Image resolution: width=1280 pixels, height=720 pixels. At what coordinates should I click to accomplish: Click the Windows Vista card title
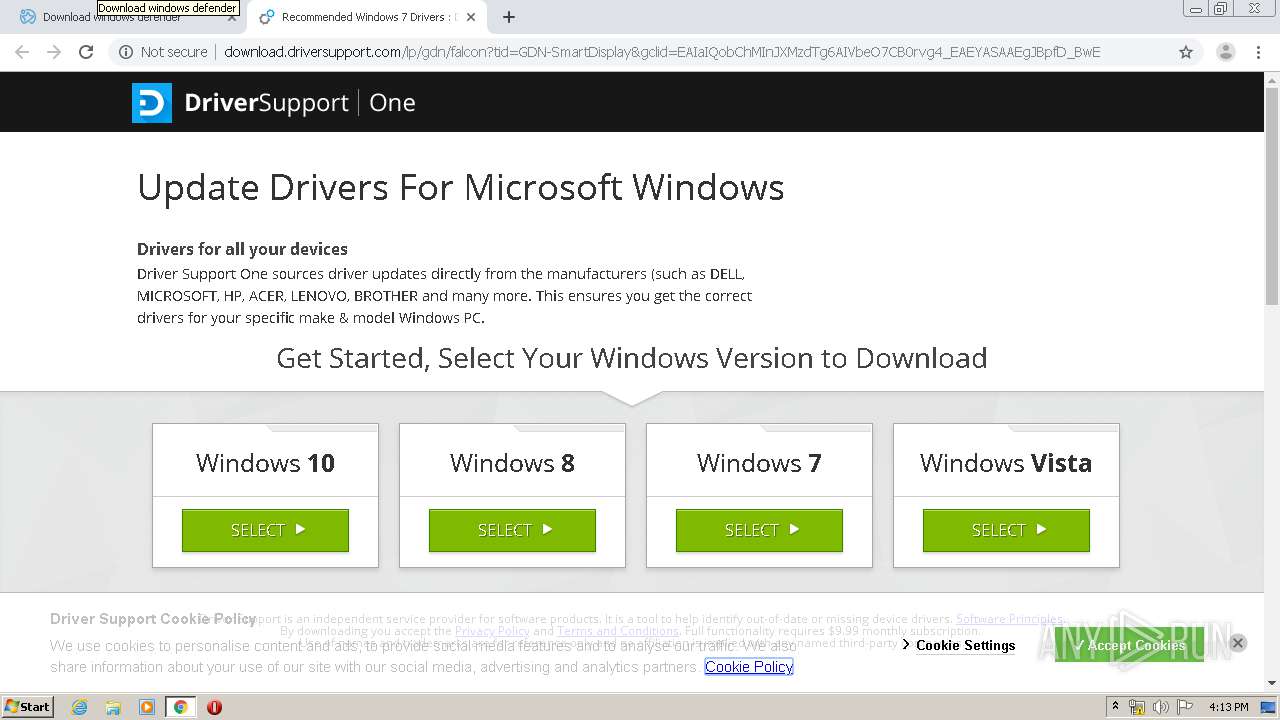point(1006,463)
